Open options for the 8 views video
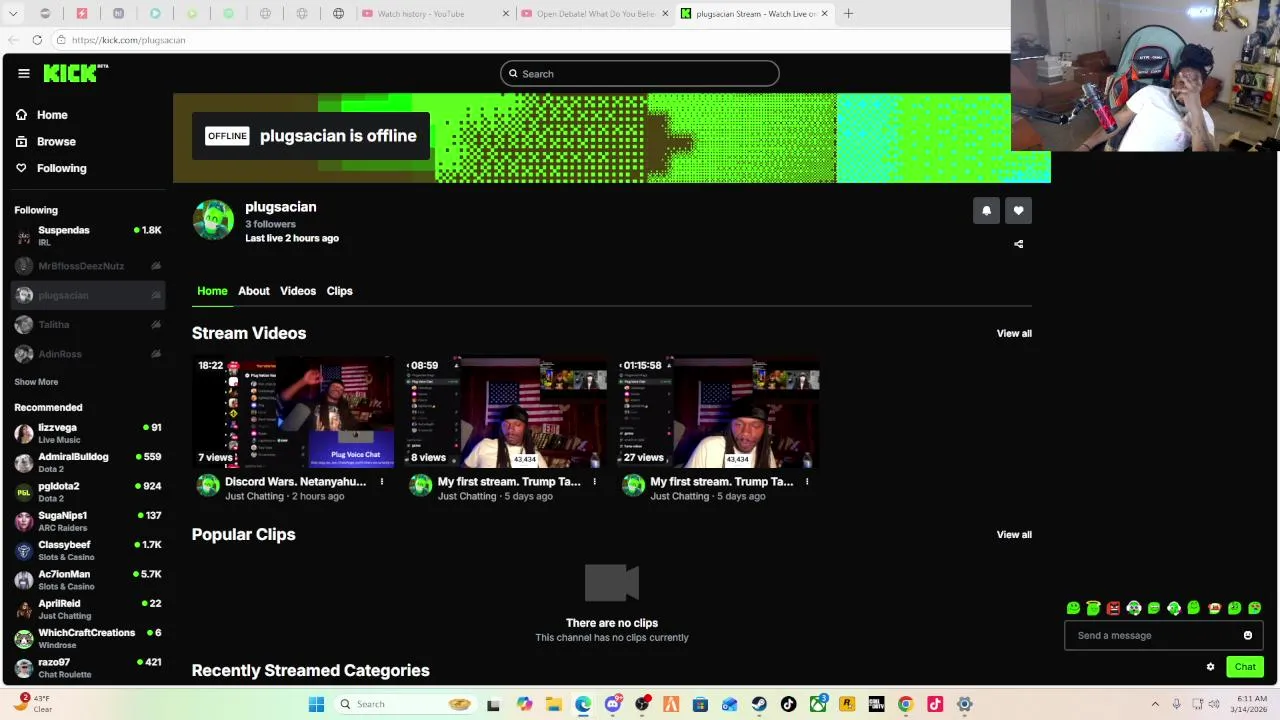Viewport: 1280px width, 720px height. tap(594, 482)
